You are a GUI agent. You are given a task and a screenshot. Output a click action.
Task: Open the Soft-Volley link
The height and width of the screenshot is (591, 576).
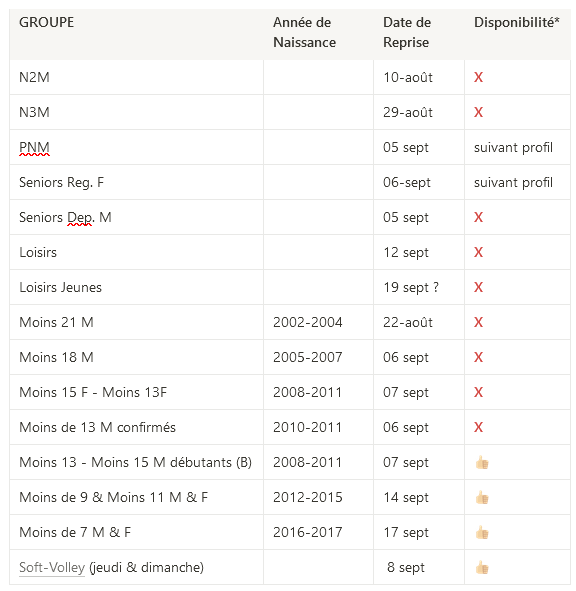tap(52, 567)
